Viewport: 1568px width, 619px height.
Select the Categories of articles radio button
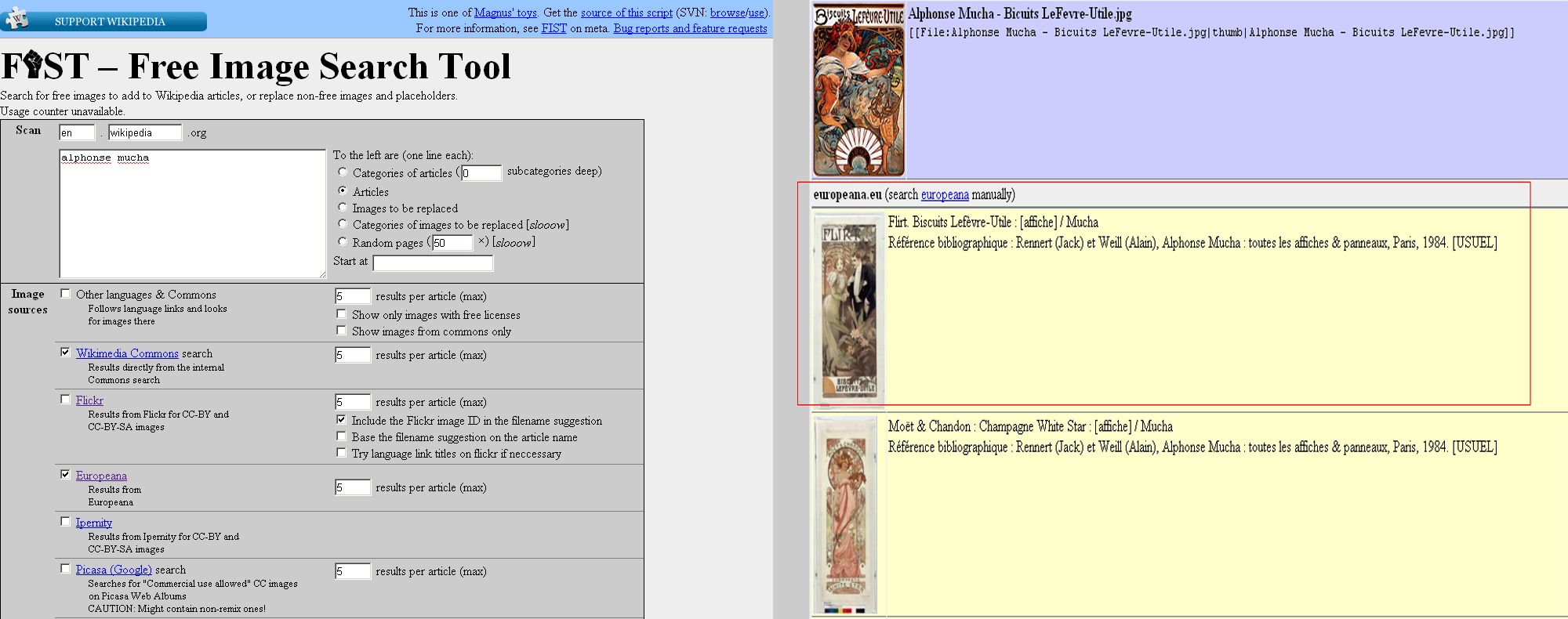coord(343,172)
